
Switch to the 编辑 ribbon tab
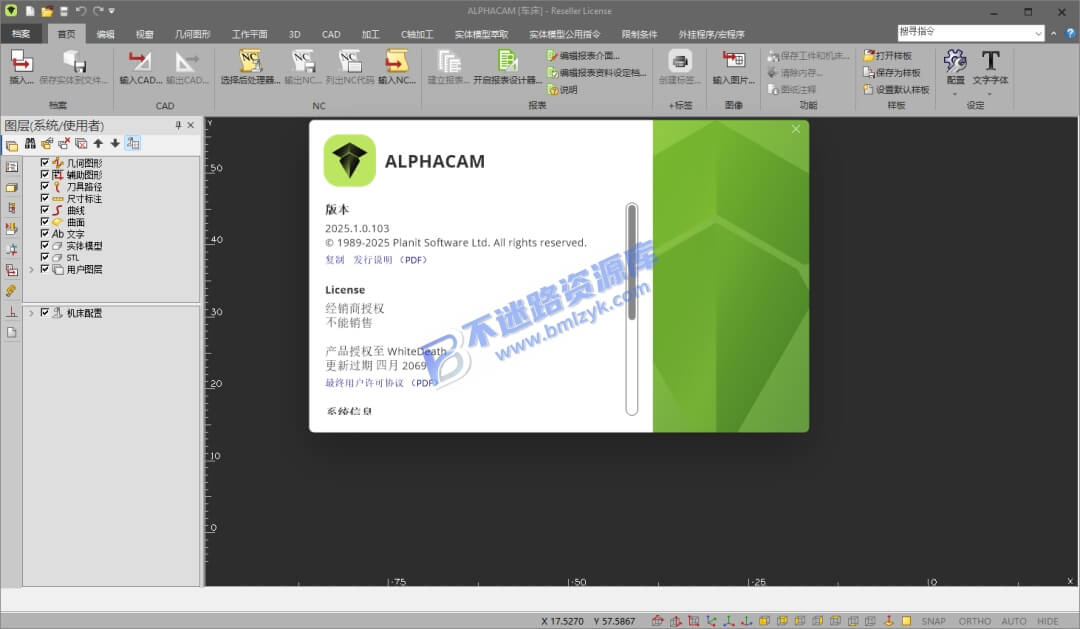pos(105,34)
